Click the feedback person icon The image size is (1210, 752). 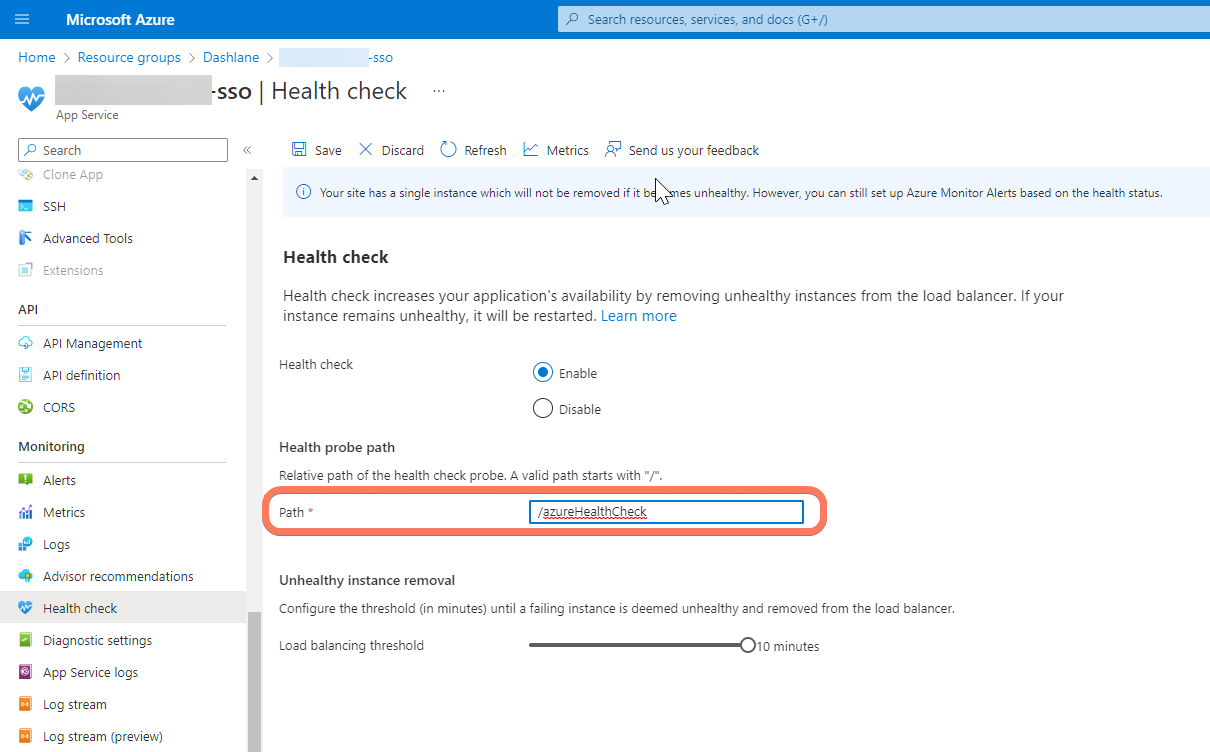pyautogui.click(x=613, y=149)
